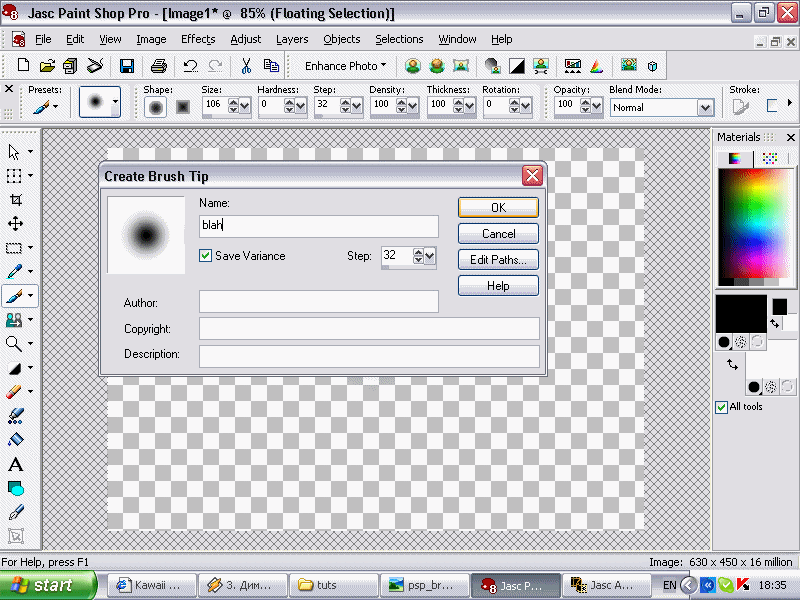Select the Text tool
The width and height of the screenshot is (800, 600).
(x=15, y=464)
